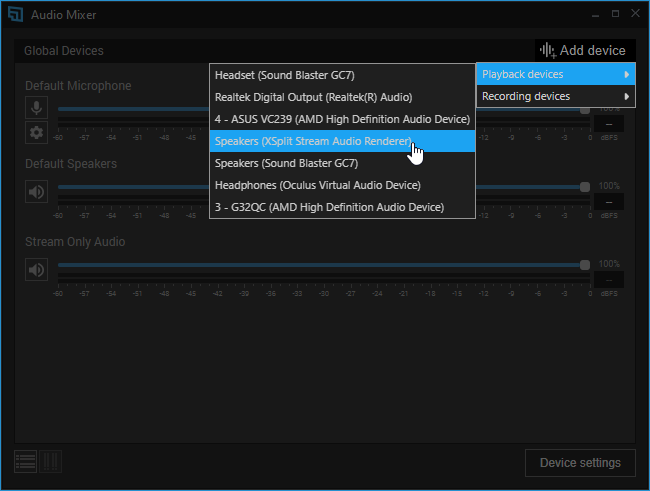Expand arrow beside Playback devices
Viewport: 650px width, 491px height.
(627, 74)
